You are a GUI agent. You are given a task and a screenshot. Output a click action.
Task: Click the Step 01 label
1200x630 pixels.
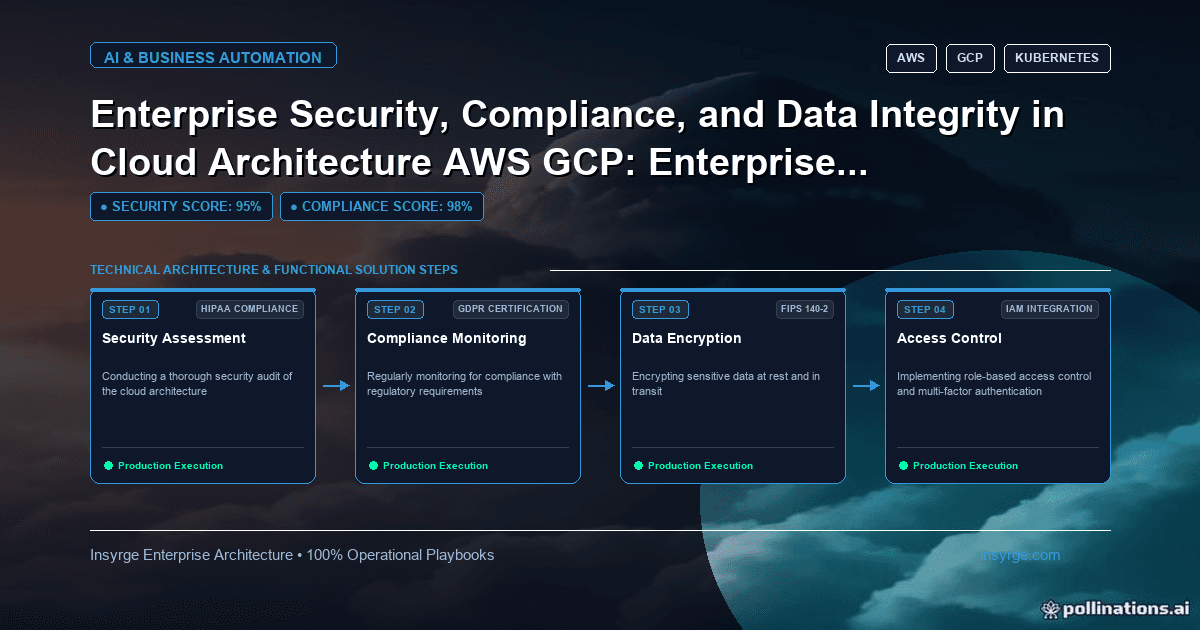130,309
